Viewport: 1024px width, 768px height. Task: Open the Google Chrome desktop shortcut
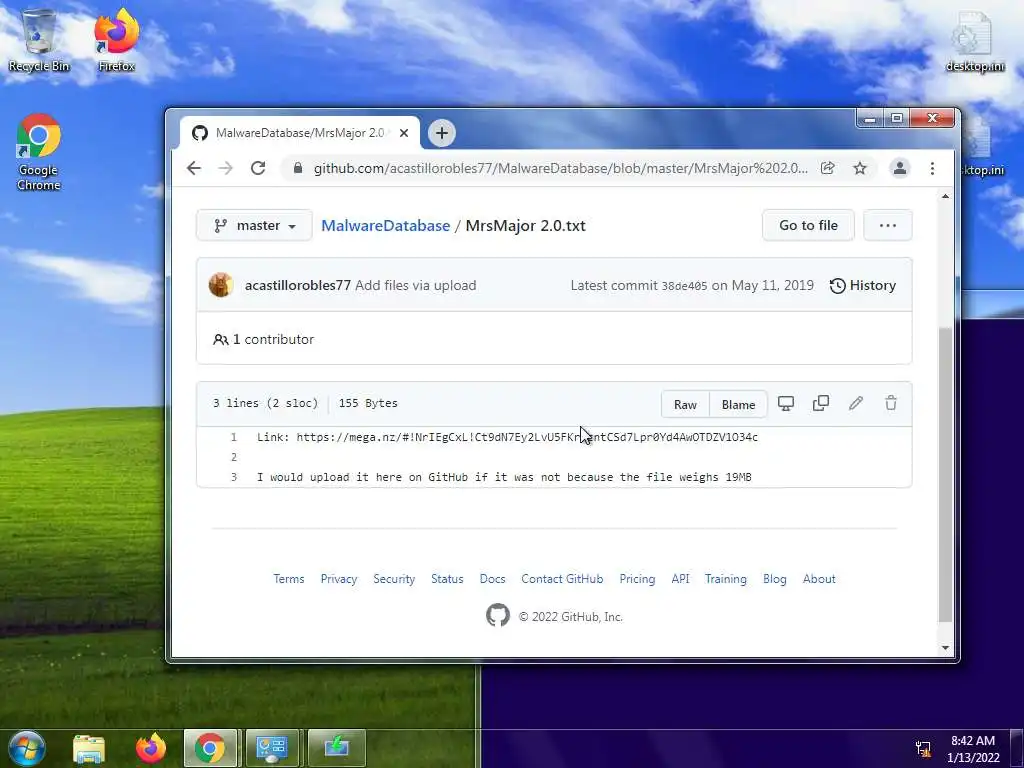click(39, 152)
